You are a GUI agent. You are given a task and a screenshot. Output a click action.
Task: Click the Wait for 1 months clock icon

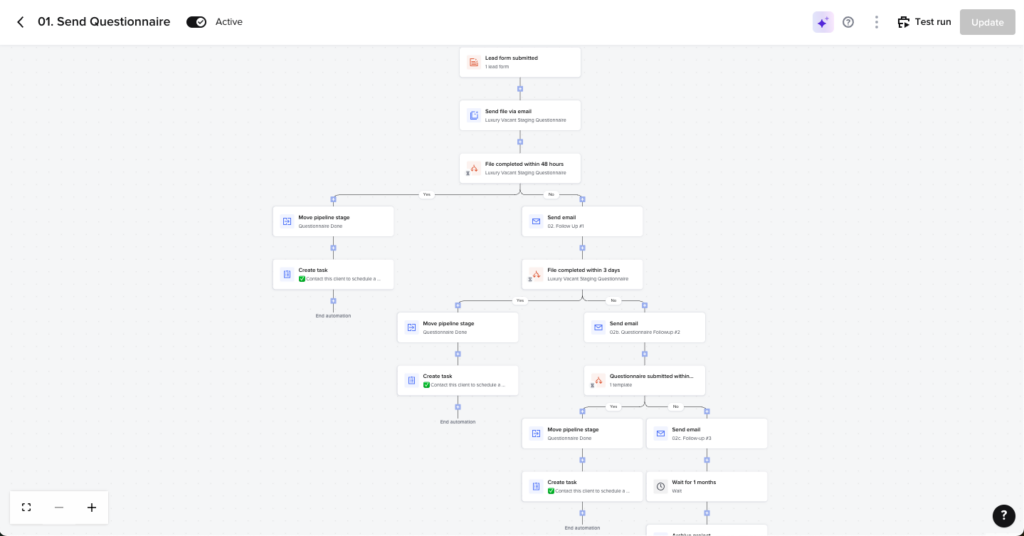click(x=660, y=487)
